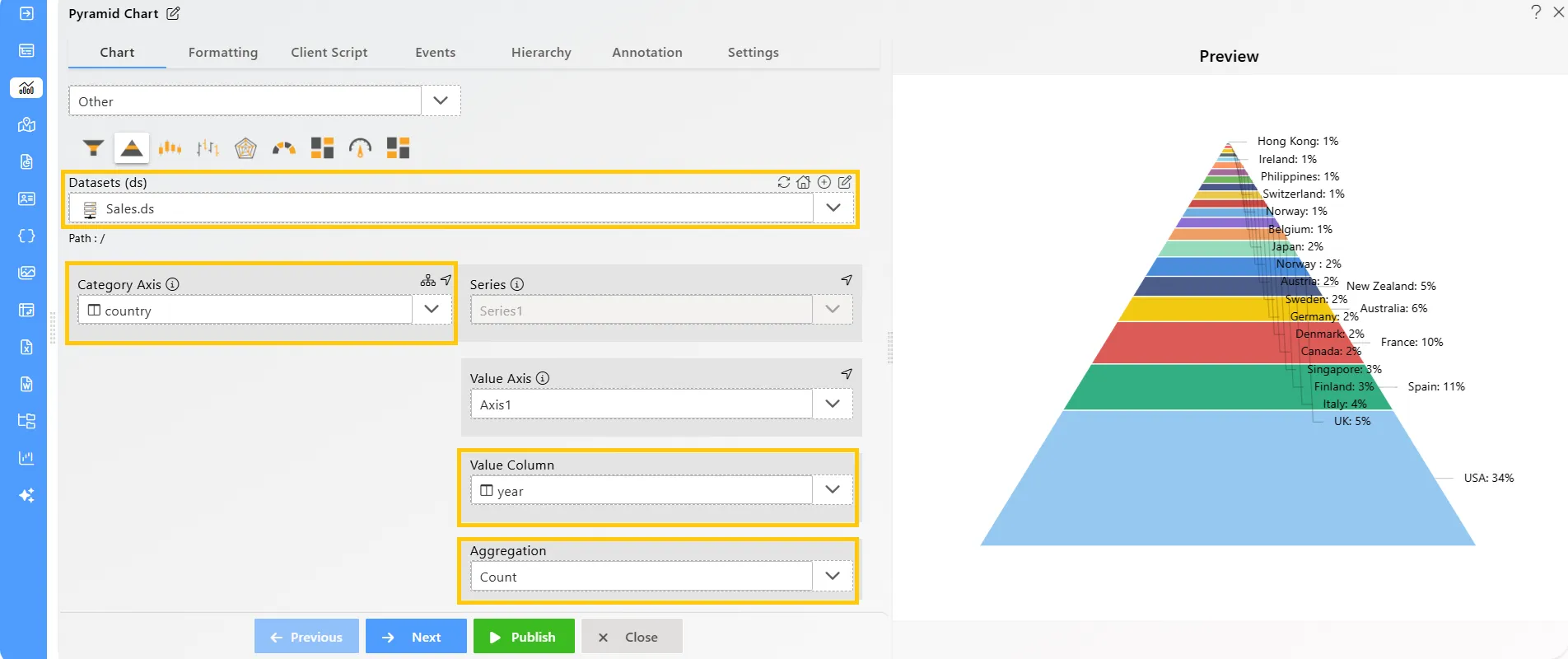The image size is (1568, 659).
Task: Open the Word file sidebar icon
Action: 26,384
